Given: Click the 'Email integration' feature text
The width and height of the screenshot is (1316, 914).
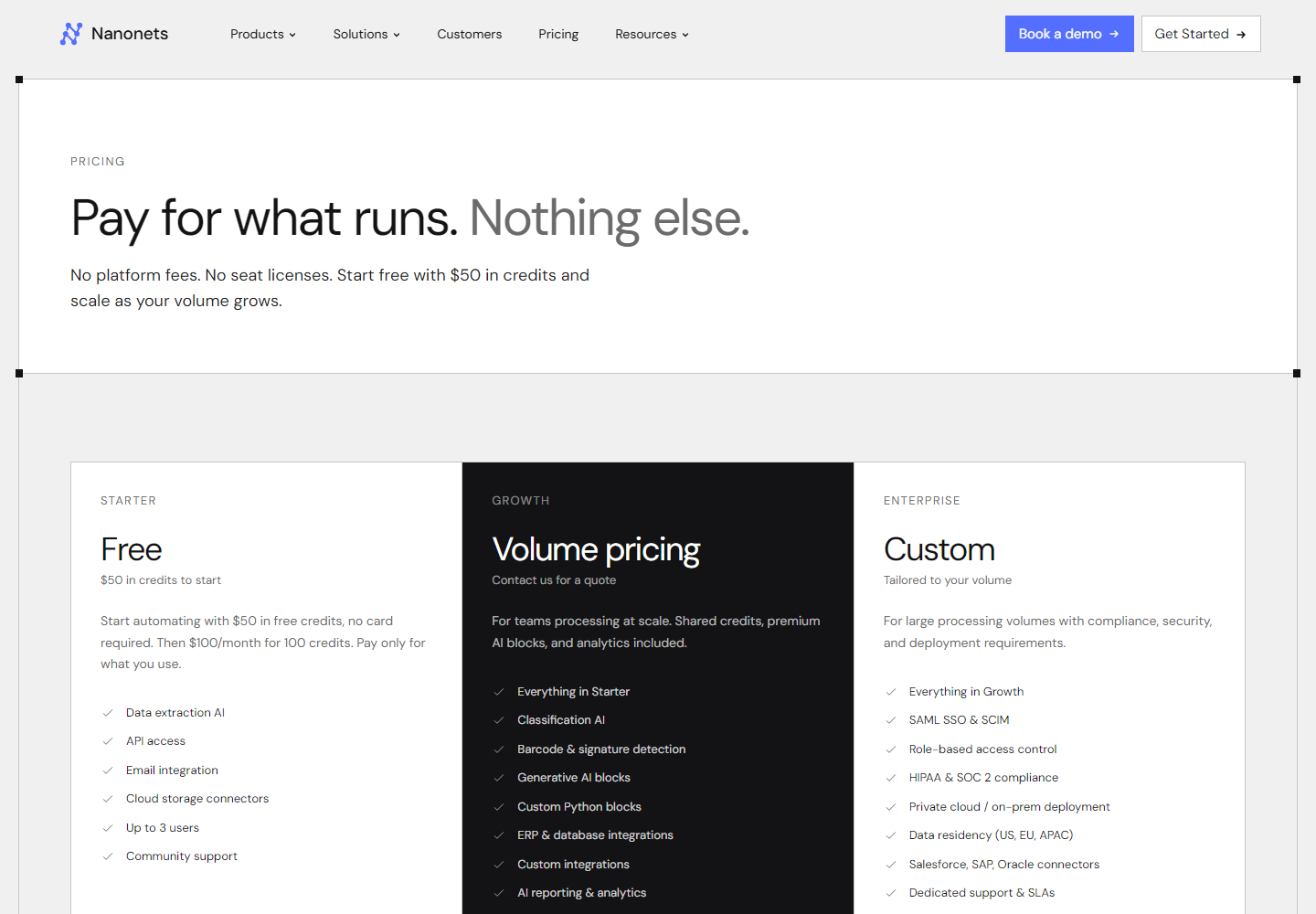Looking at the screenshot, I should tap(172, 771).
